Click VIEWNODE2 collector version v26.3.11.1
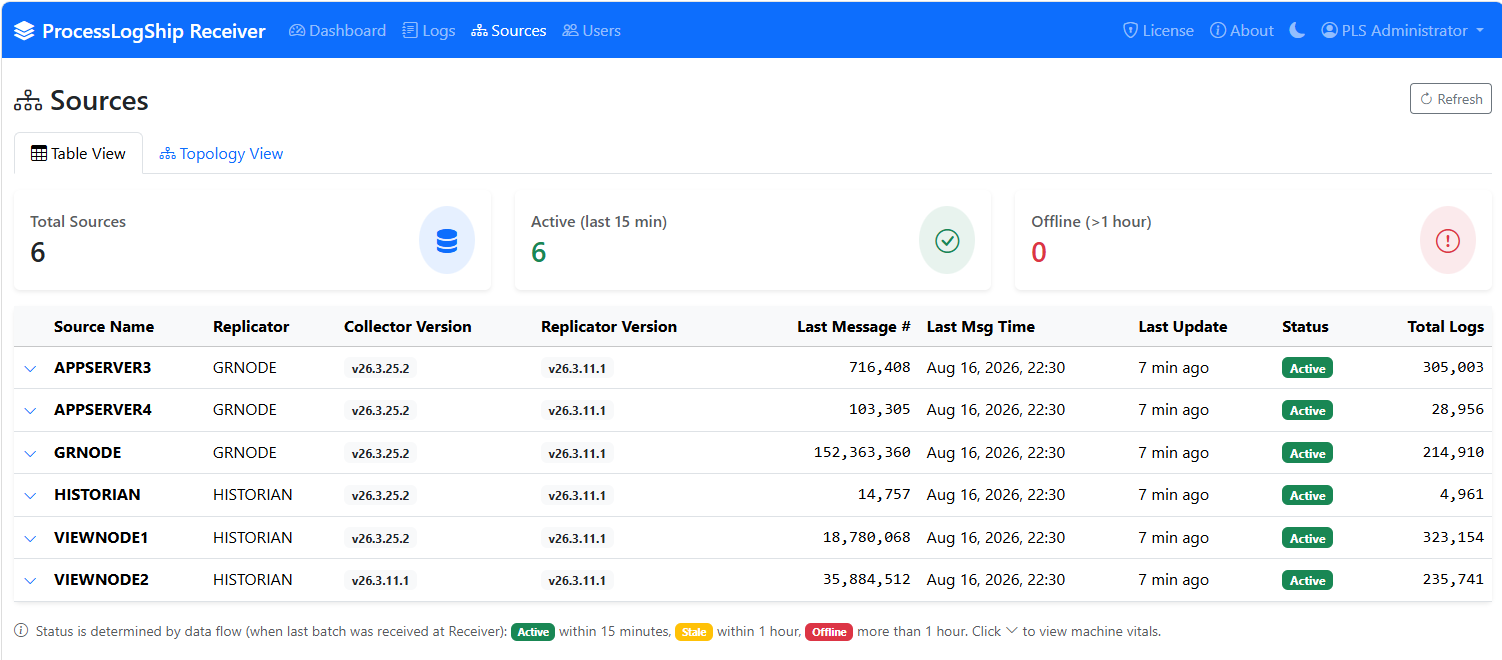 (380, 580)
